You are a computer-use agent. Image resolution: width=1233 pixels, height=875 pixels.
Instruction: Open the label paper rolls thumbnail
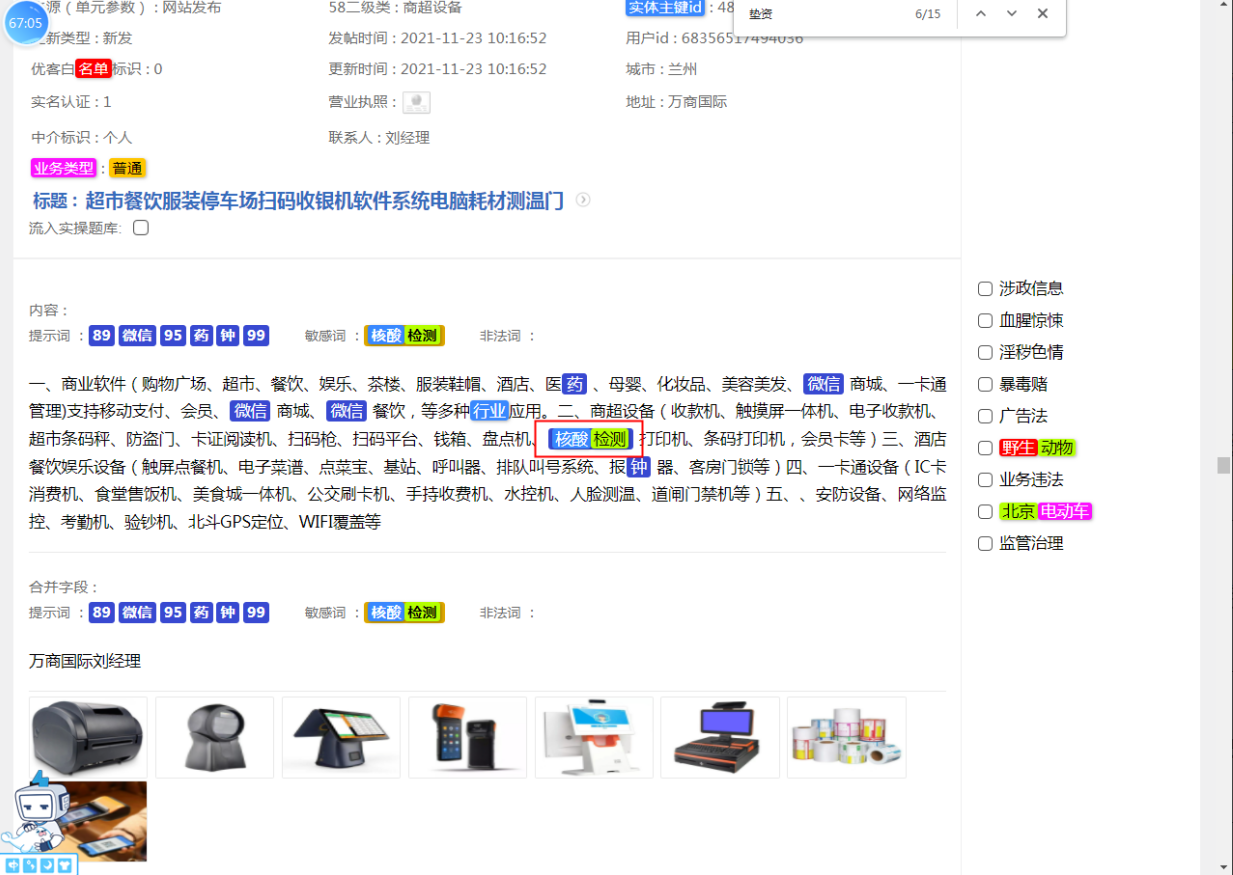coord(847,738)
